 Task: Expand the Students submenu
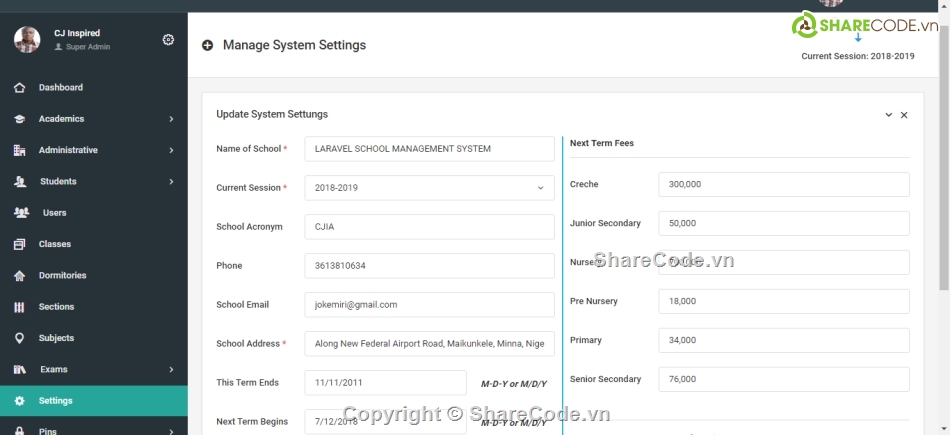[x=171, y=182]
